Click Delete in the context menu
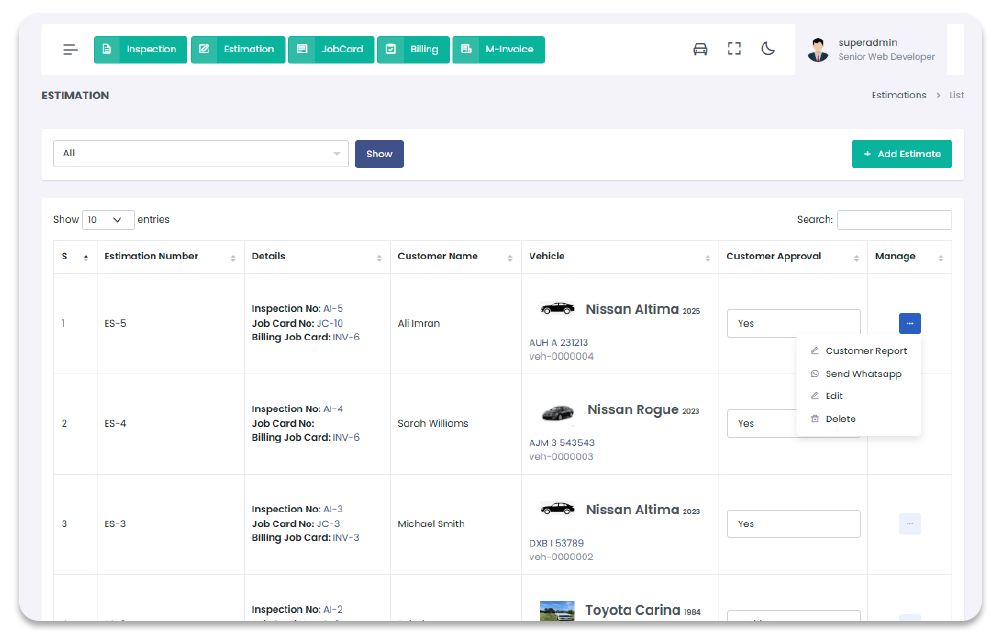Screen dimensions: 1000x633 click(x=840, y=419)
